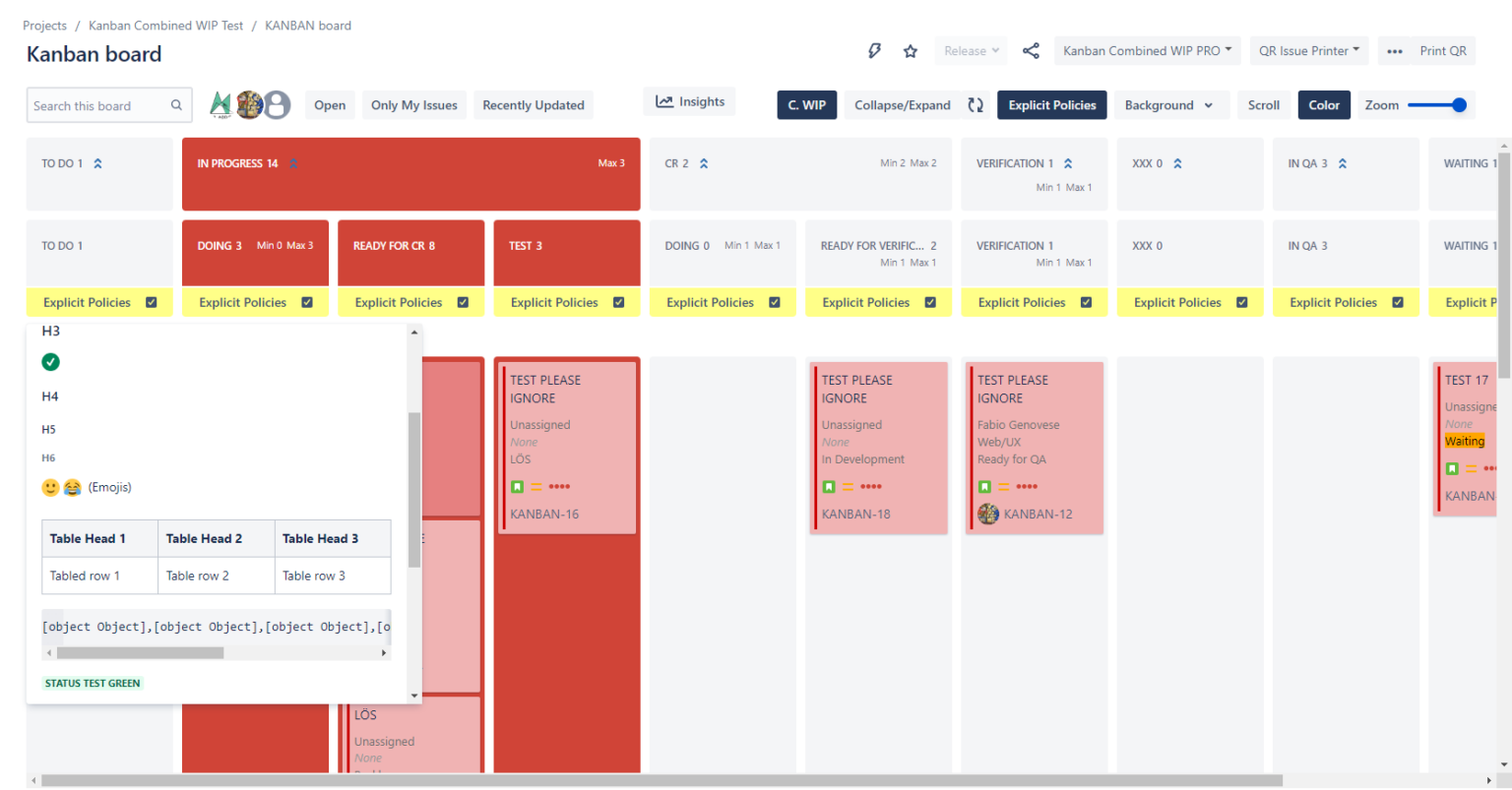Toggle Explicit Policies checkbox under TEST 3
1512x790 pixels.
pos(620,302)
